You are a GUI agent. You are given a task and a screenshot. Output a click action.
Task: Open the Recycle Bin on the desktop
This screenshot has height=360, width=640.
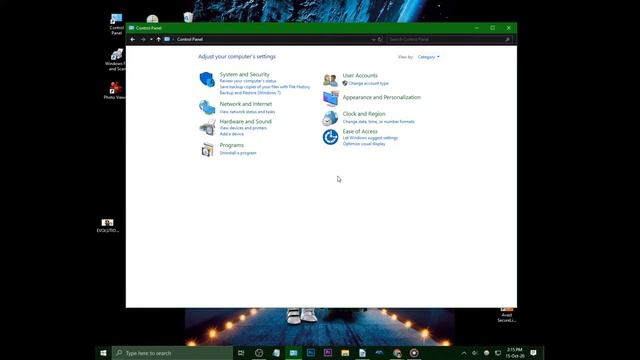tap(188, 17)
